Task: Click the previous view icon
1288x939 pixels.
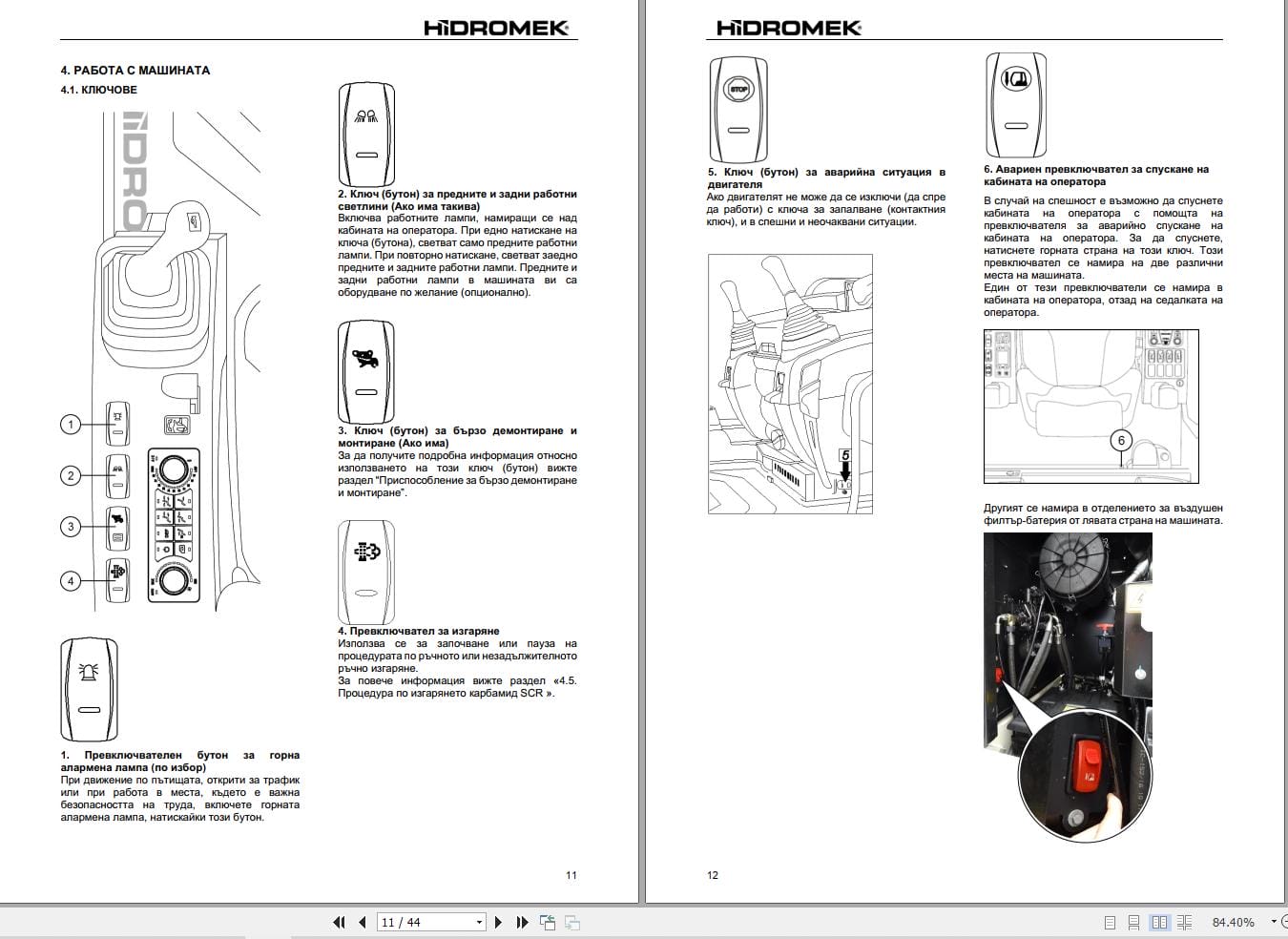Action: 548,922
